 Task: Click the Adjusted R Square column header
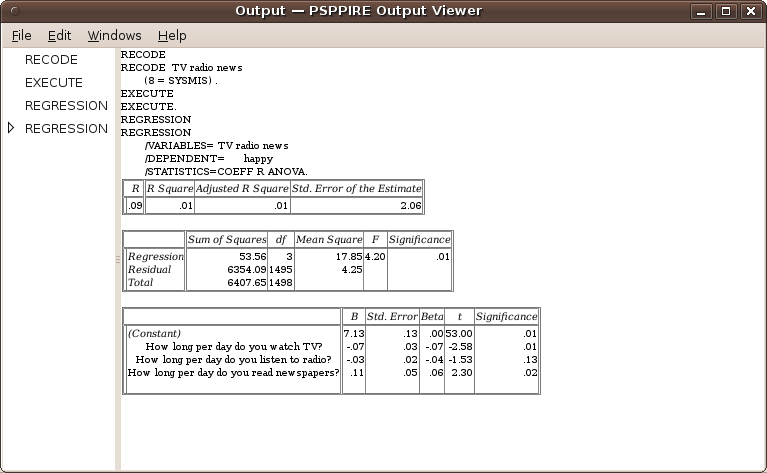click(x=241, y=188)
